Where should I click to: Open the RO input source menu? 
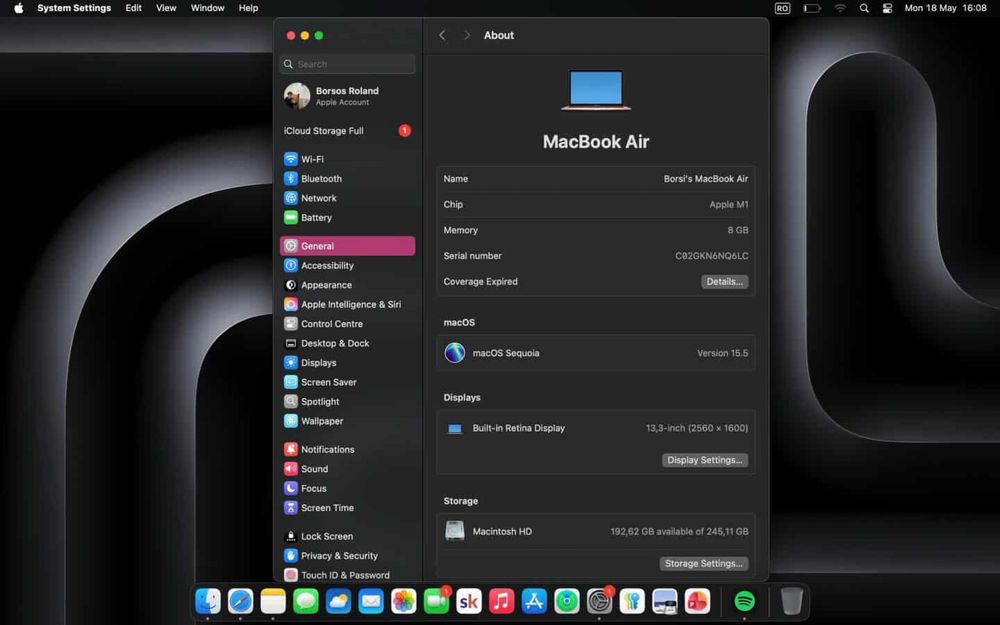783,8
